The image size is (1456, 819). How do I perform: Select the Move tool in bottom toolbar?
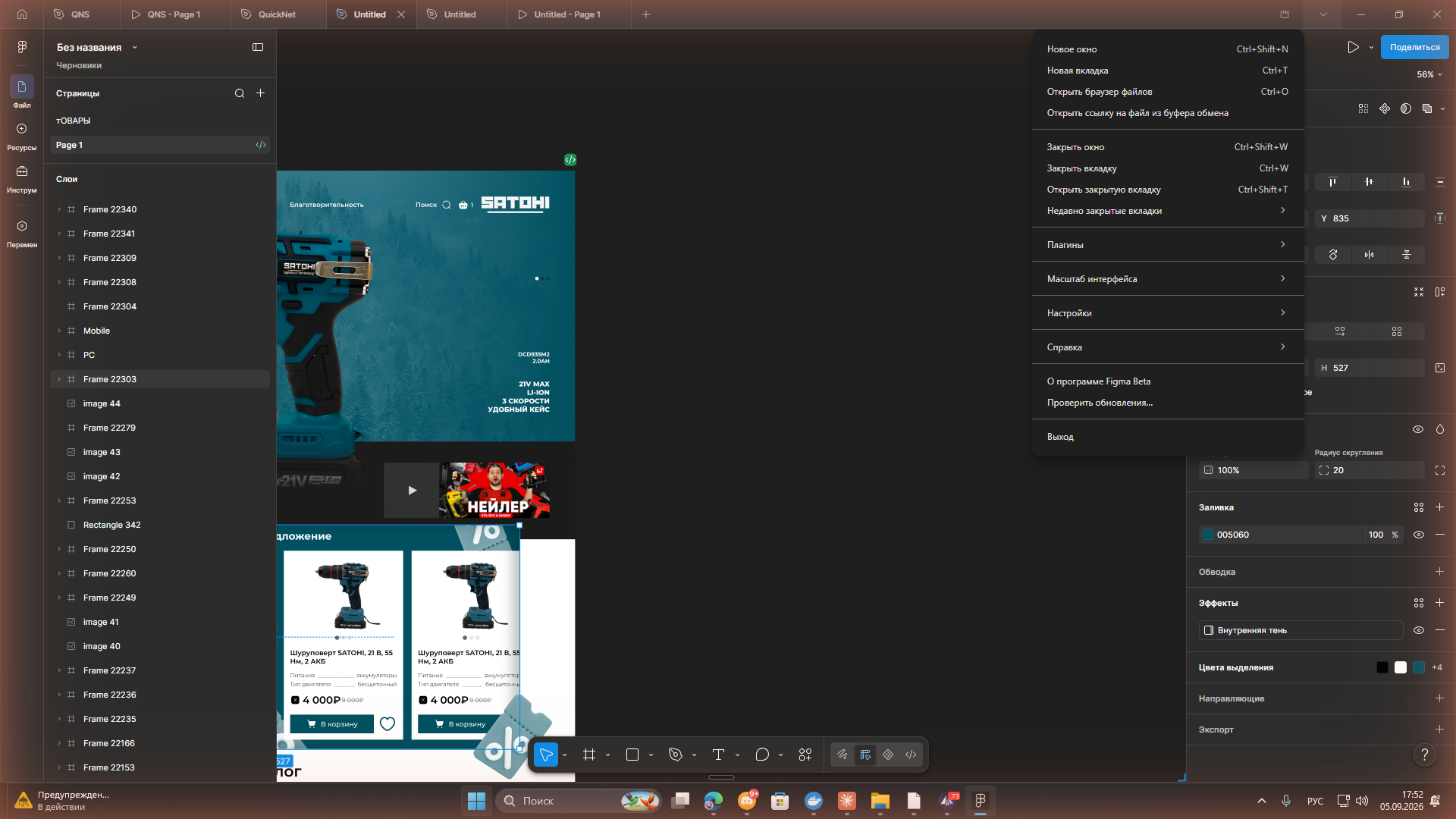[546, 755]
